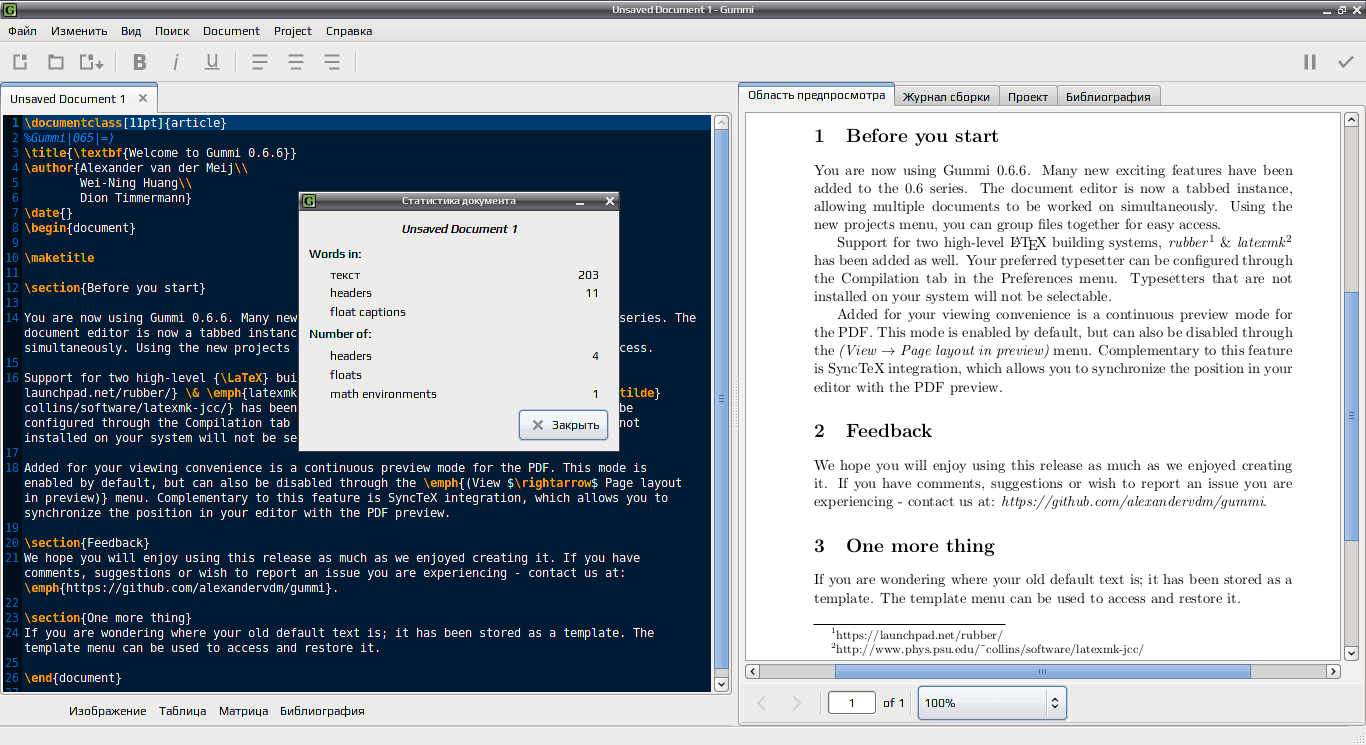Create a new document with toolbar icon
The height and width of the screenshot is (745, 1366).
click(20, 62)
